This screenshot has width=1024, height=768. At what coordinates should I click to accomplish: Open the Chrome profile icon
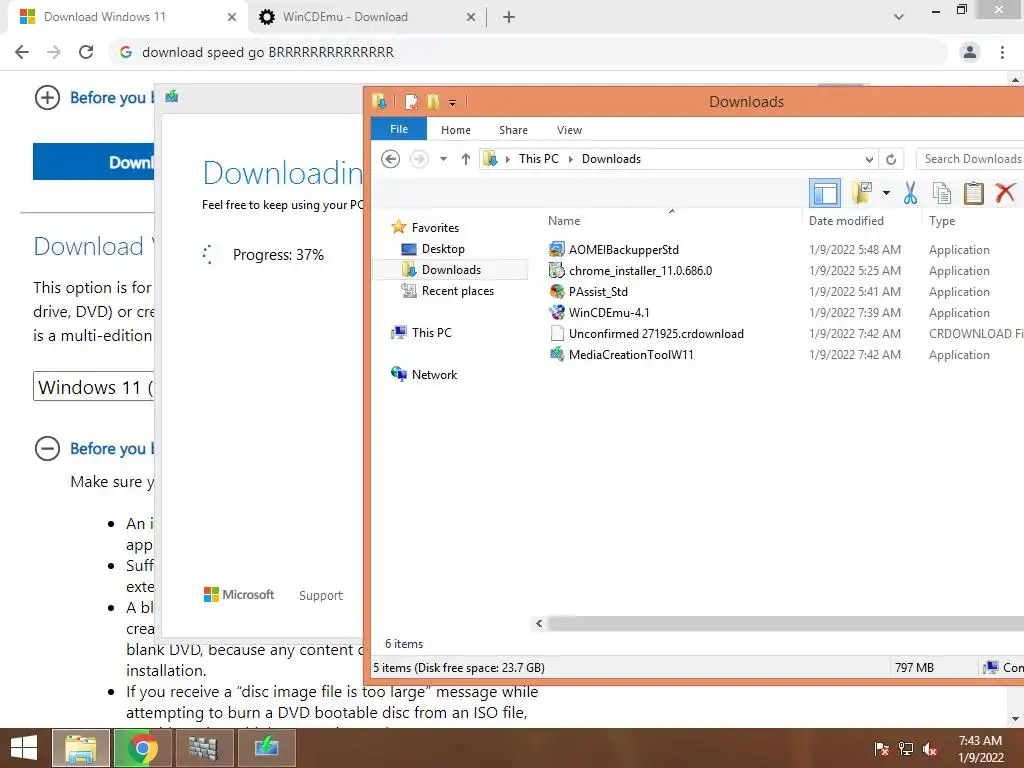click(x=970, y=52)
